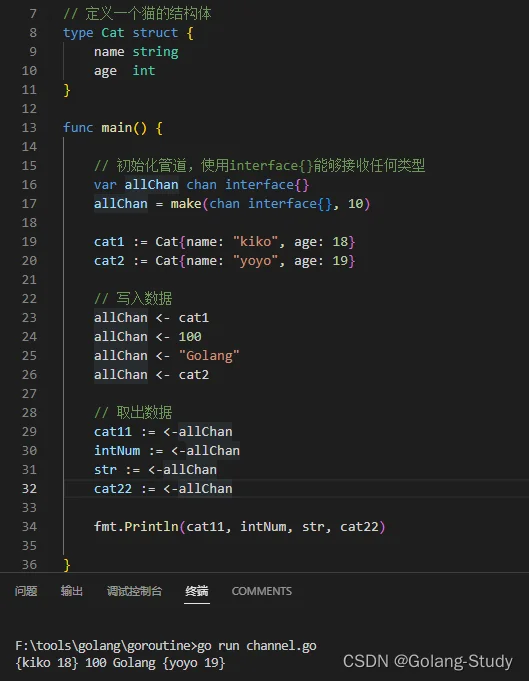Click the 'name string' field line
Screen dimensions: 529x681
(136, 52)
